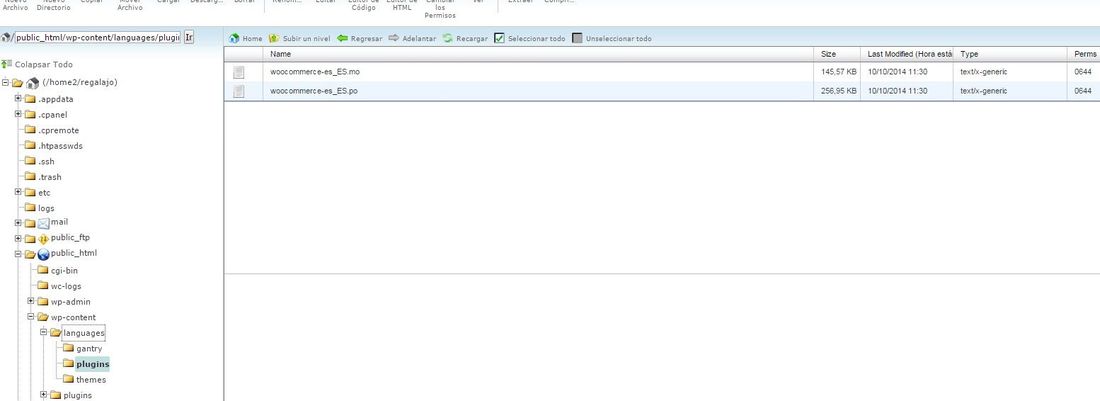Click the path input field
The height and width of the screenshot is (401, 1100).
pyautogui.click(x=98, y=37)
